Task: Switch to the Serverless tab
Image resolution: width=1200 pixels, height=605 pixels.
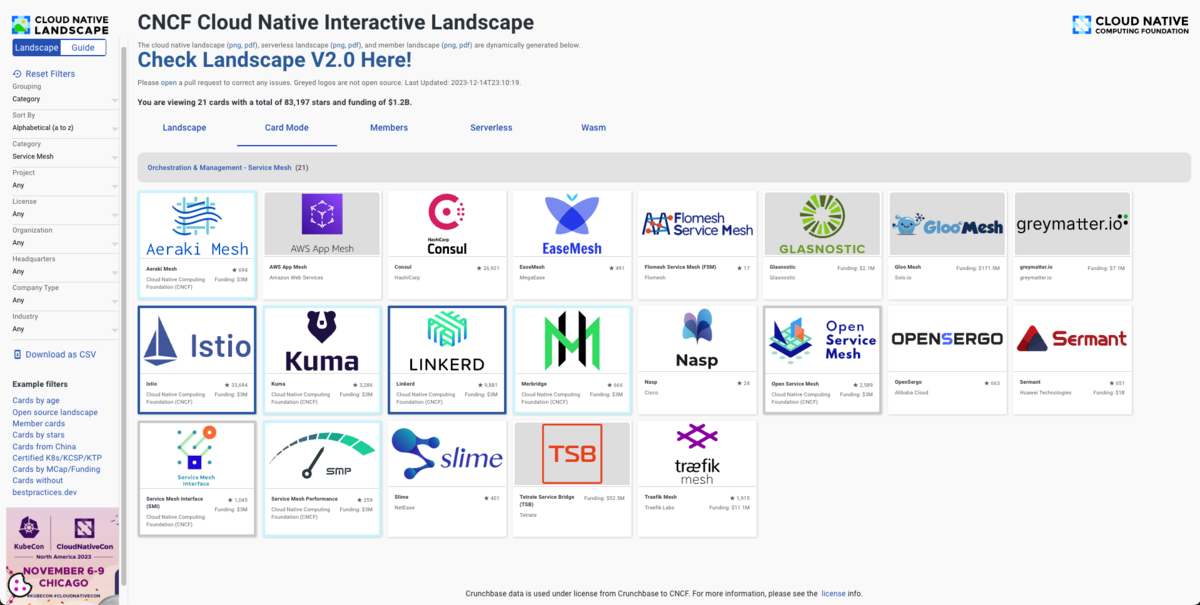Action: (x=491, y=128)
